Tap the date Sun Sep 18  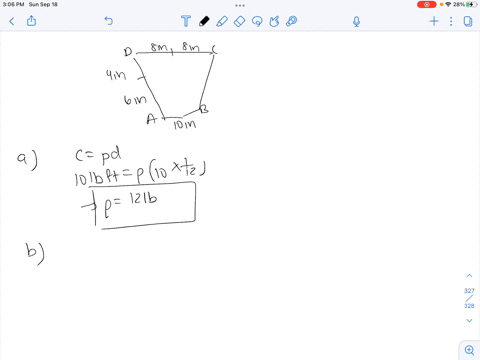point(43,4)
